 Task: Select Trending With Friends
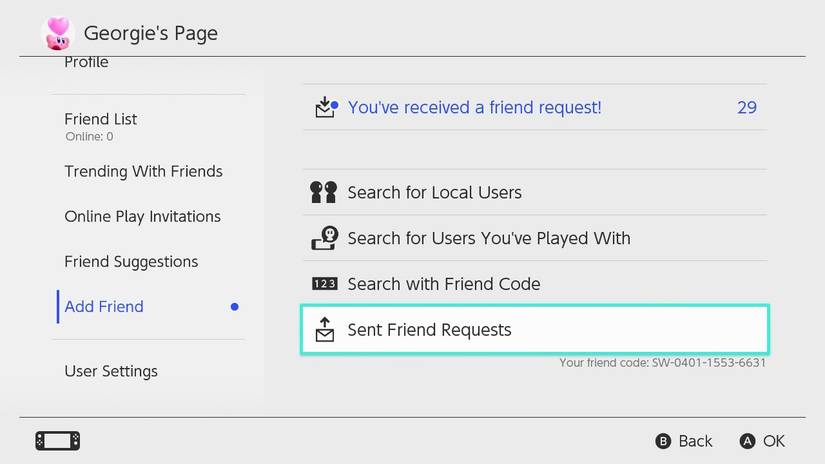pyautogui.click(x=143, y=171)
